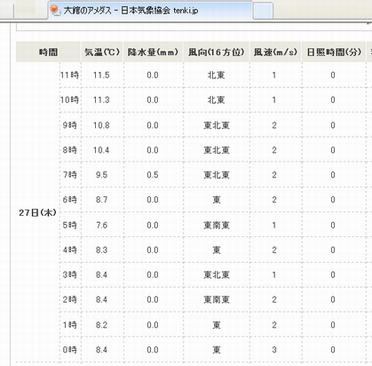This screenshot has height=366, width=372.
Task: Click the 11.5 temperature value
Action: [101, 75]
